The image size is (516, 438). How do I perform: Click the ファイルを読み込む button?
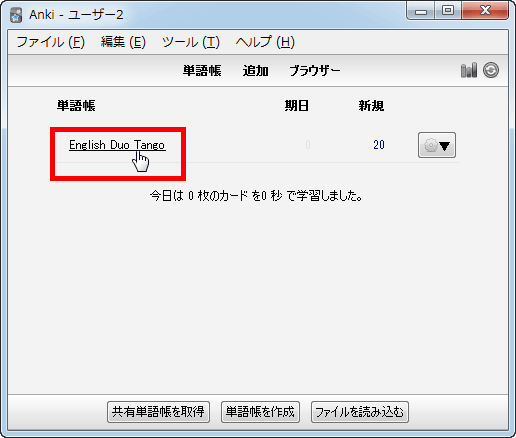pyautogui.click(x=360, y=412)
